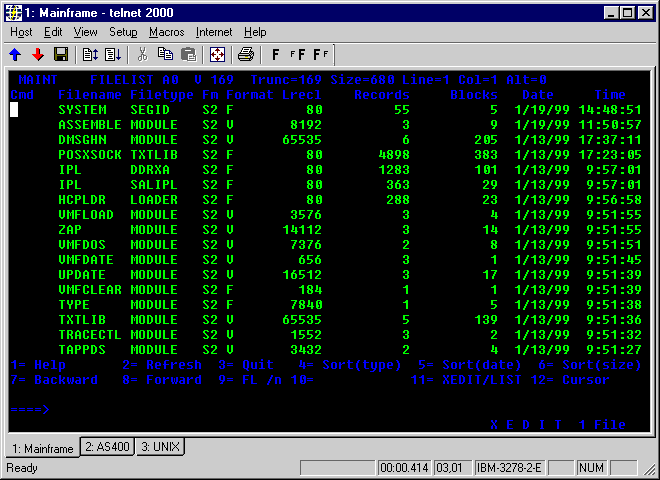Switch to the 2: AS400 session tab
The width and height of the screenshot is (660, 480).
tap(106, 447)
